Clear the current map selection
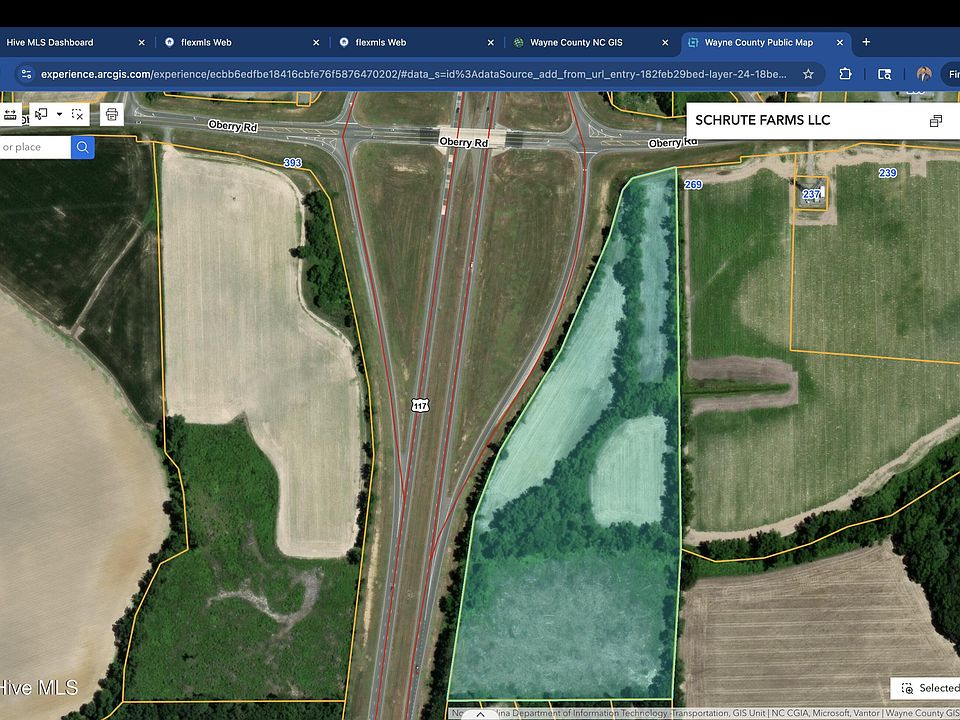 click(78, 114)
